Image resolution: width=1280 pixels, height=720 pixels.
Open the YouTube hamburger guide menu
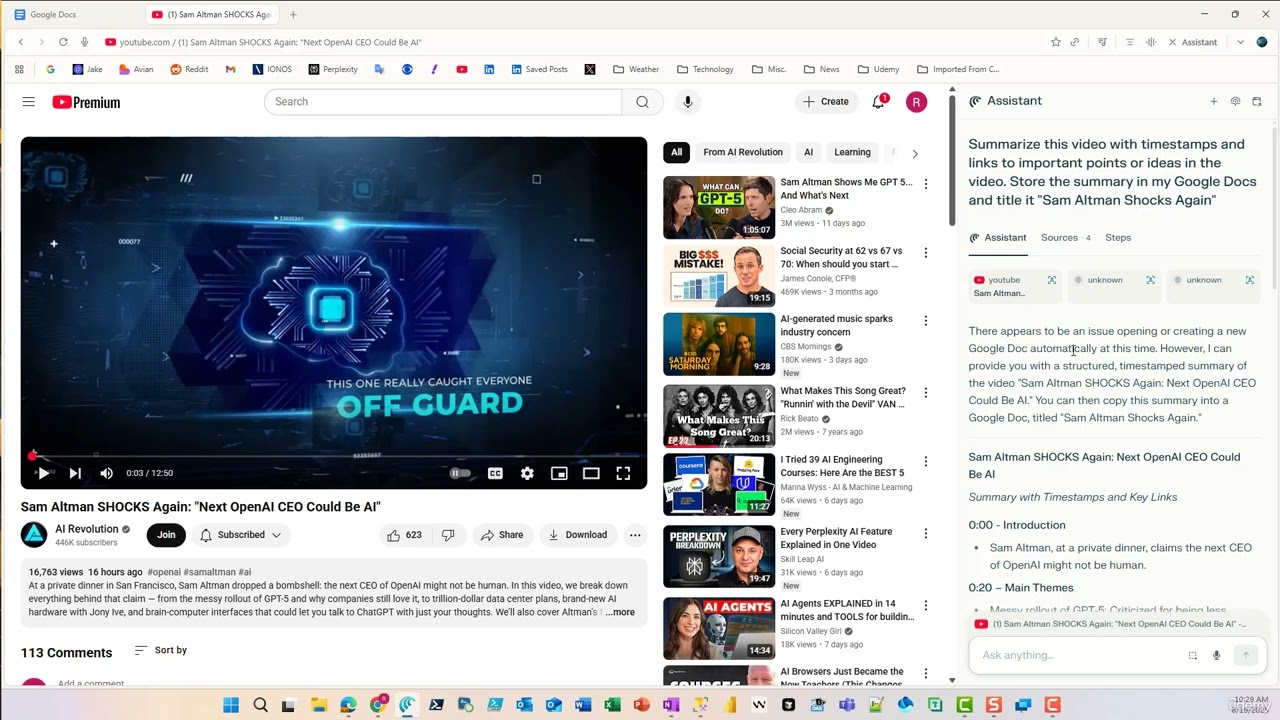pyautogui.click(x=28, y=102)
